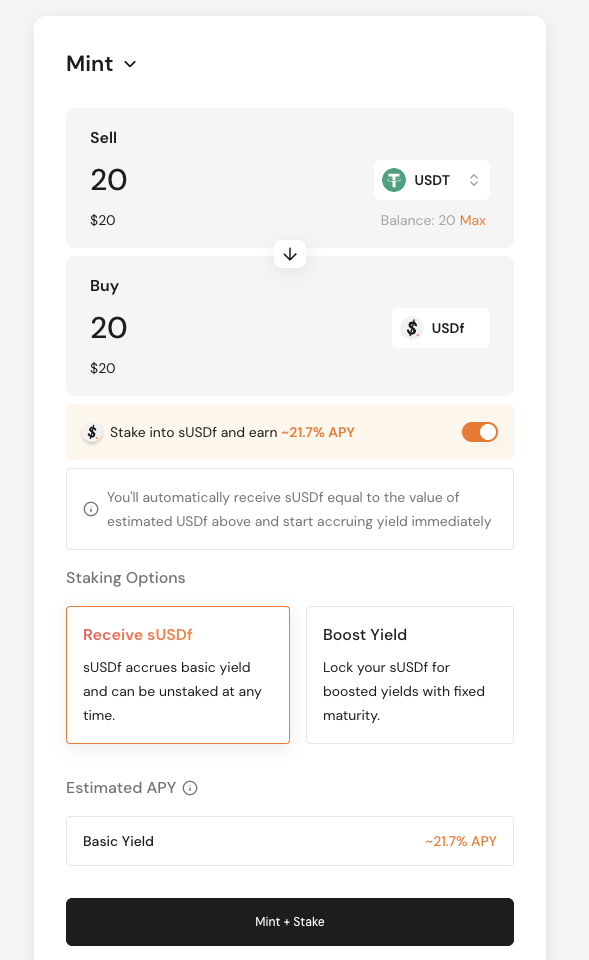Click the info icon in sUSDf notice

pyautogui.click(x=91, y=509)
